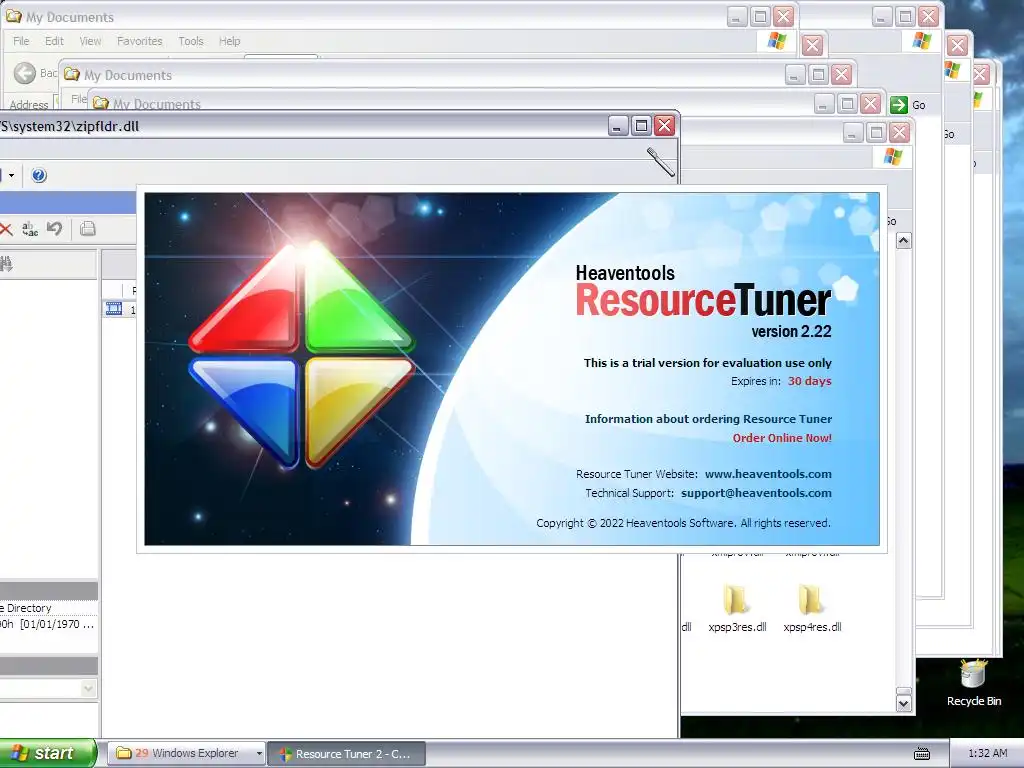Screen dimensions: 1024x768
Task: Open the Tools menu in My Documents
Action: 191,41
